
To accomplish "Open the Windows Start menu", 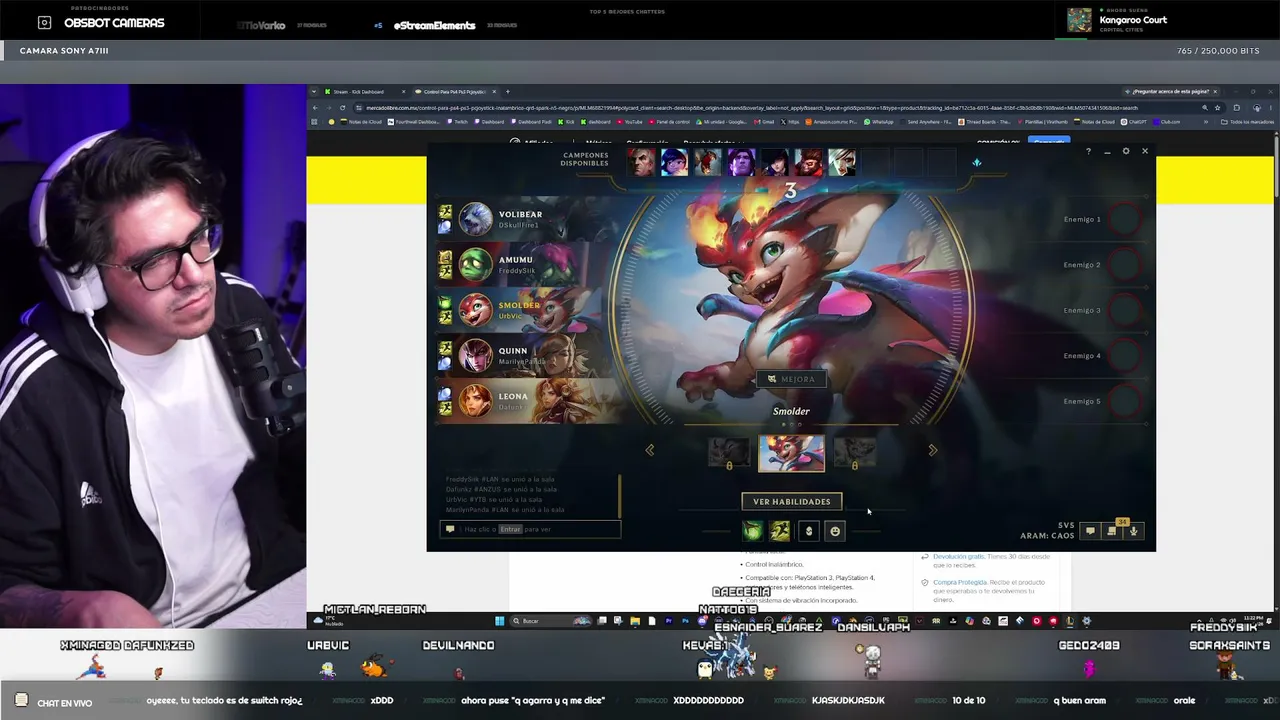I will point(499,621).
